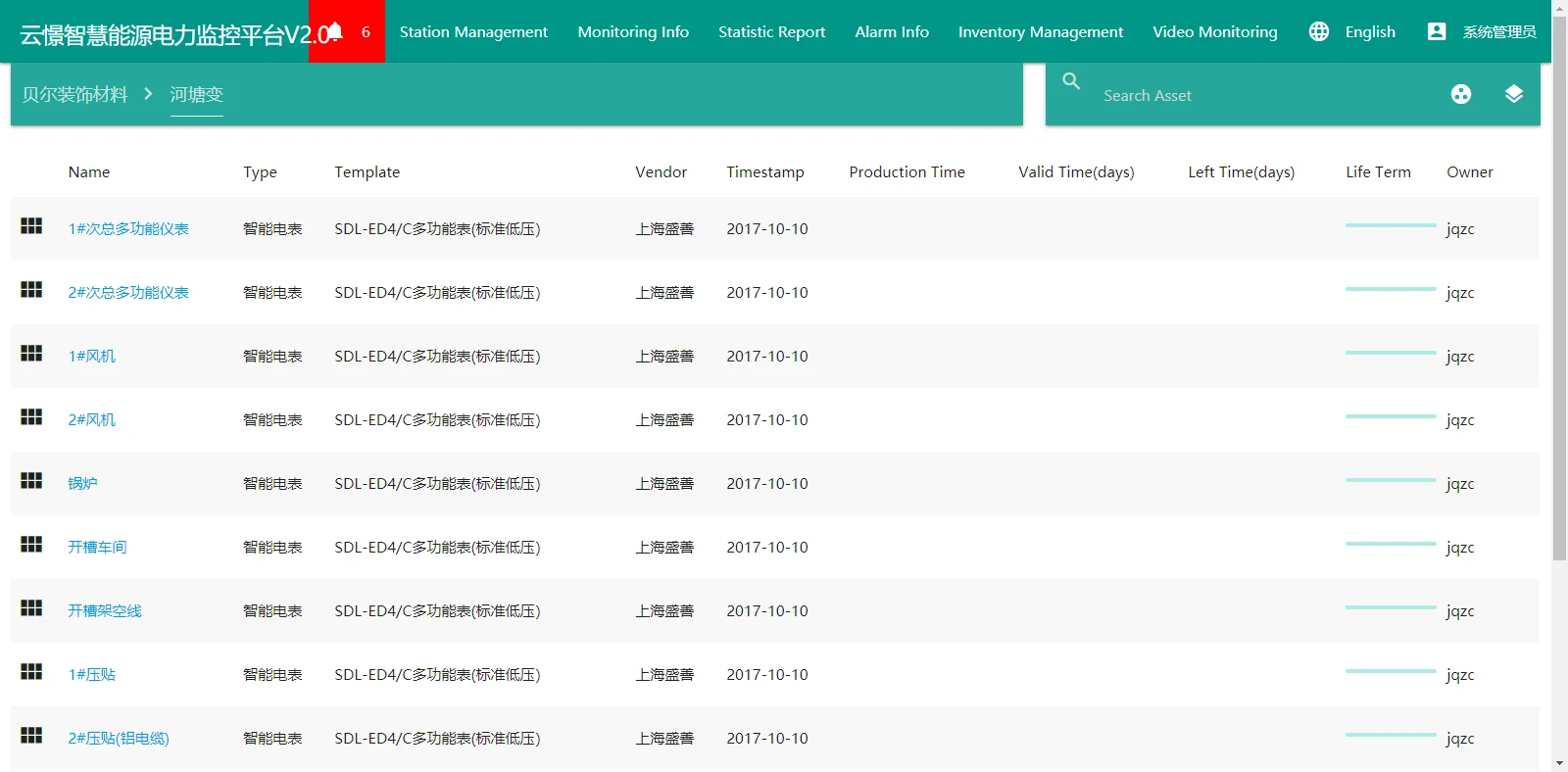
Task: Click the Vendor column header
Action: (661, 172)
